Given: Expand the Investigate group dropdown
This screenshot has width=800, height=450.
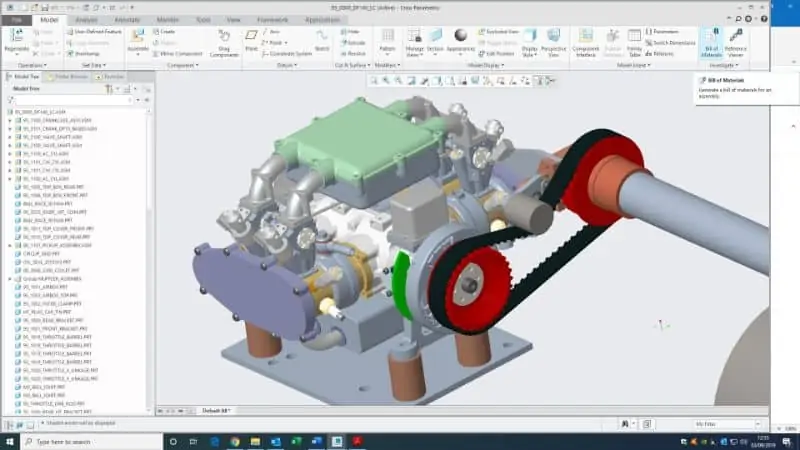Looking at the screenshot, I should point(723,65).
